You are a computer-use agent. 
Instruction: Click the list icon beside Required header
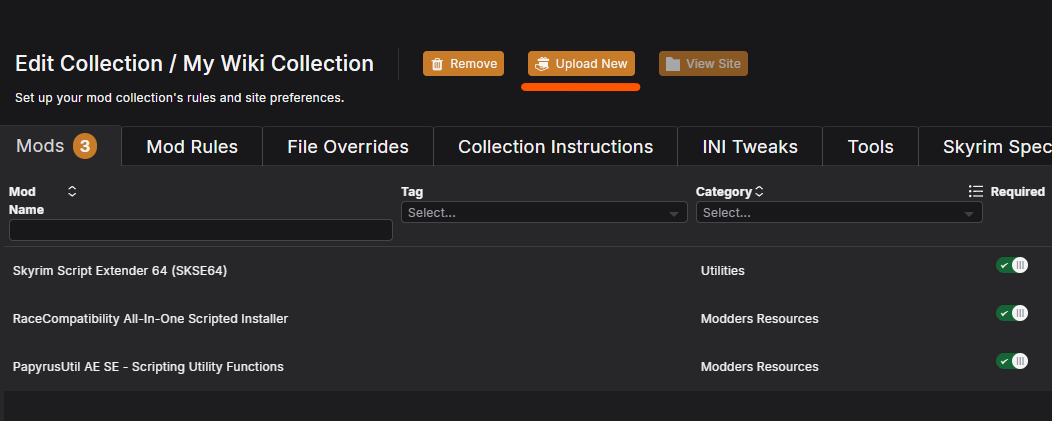coord(976,191)
